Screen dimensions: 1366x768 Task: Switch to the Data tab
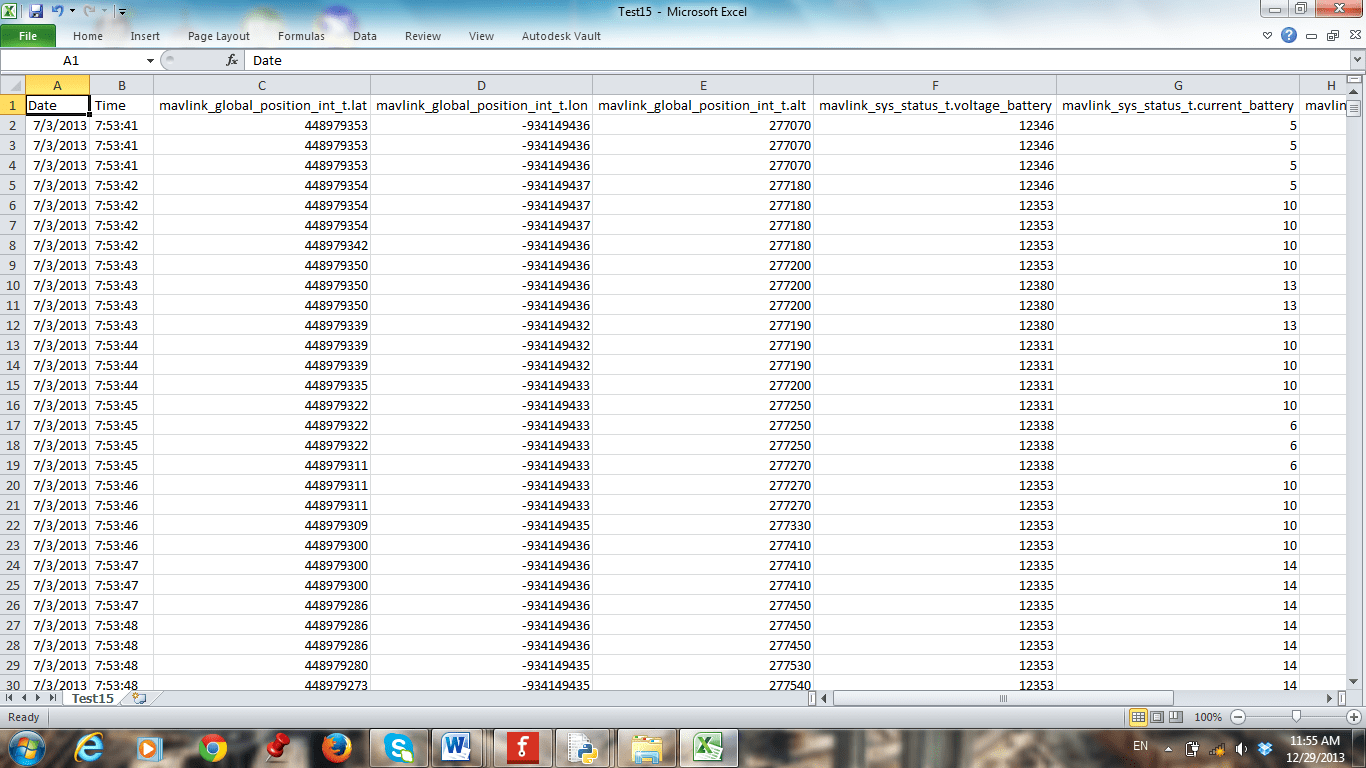click(x=365, y=36)
